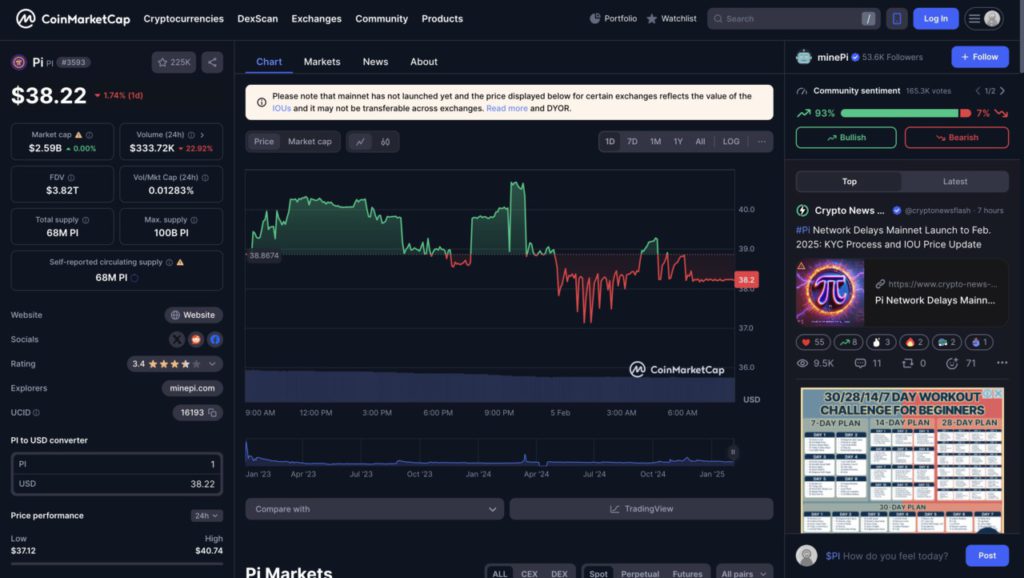Open Community nav menu
This screenshot has width=1024, height=578.
[x=381, y=19]
